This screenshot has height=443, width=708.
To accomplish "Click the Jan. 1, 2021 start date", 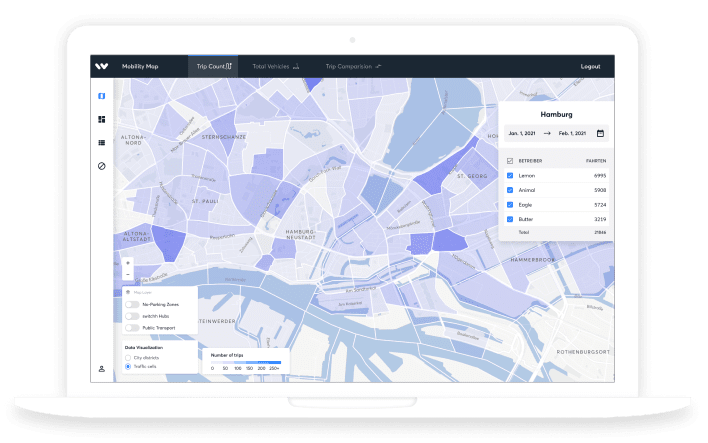I will (522, 133).
